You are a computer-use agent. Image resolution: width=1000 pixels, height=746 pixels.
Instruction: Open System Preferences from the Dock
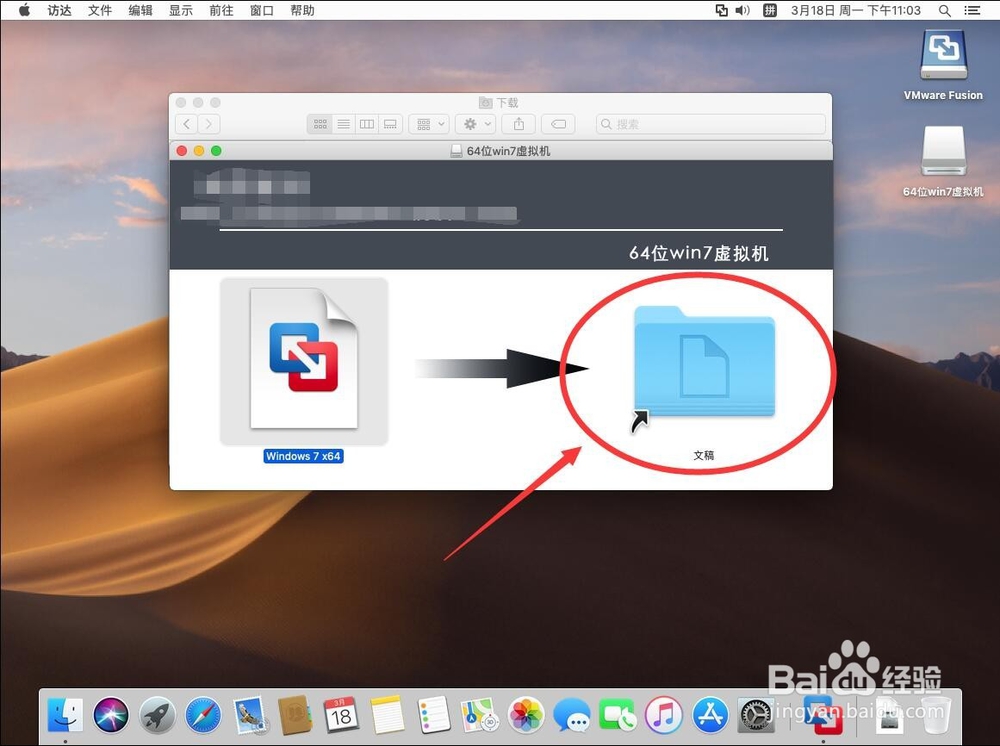tap(756, 714)
